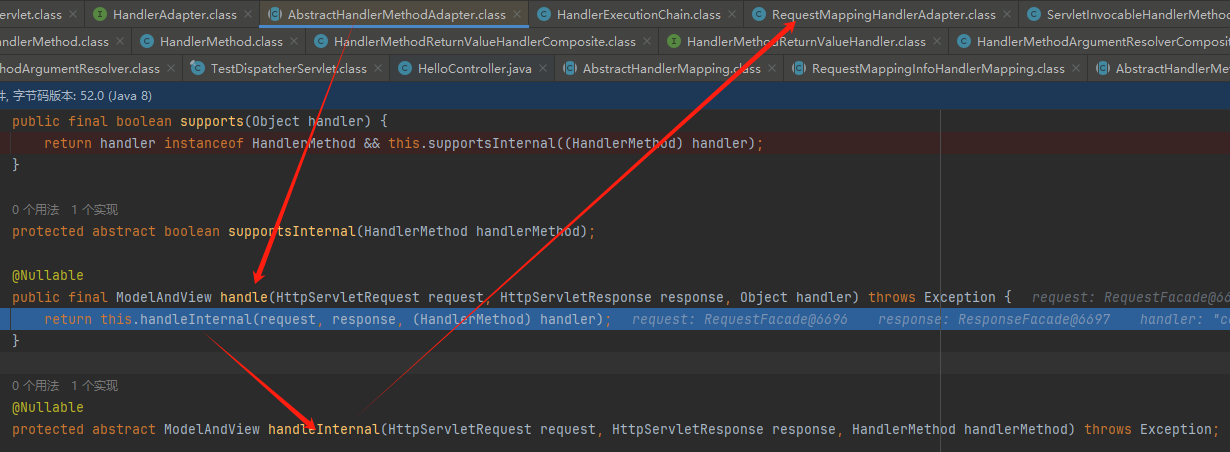Close the HandlerMethodReturnValueHandlerComposite.class tab
This screenshot has height=452, width=1230.
[x=648, y=42]
